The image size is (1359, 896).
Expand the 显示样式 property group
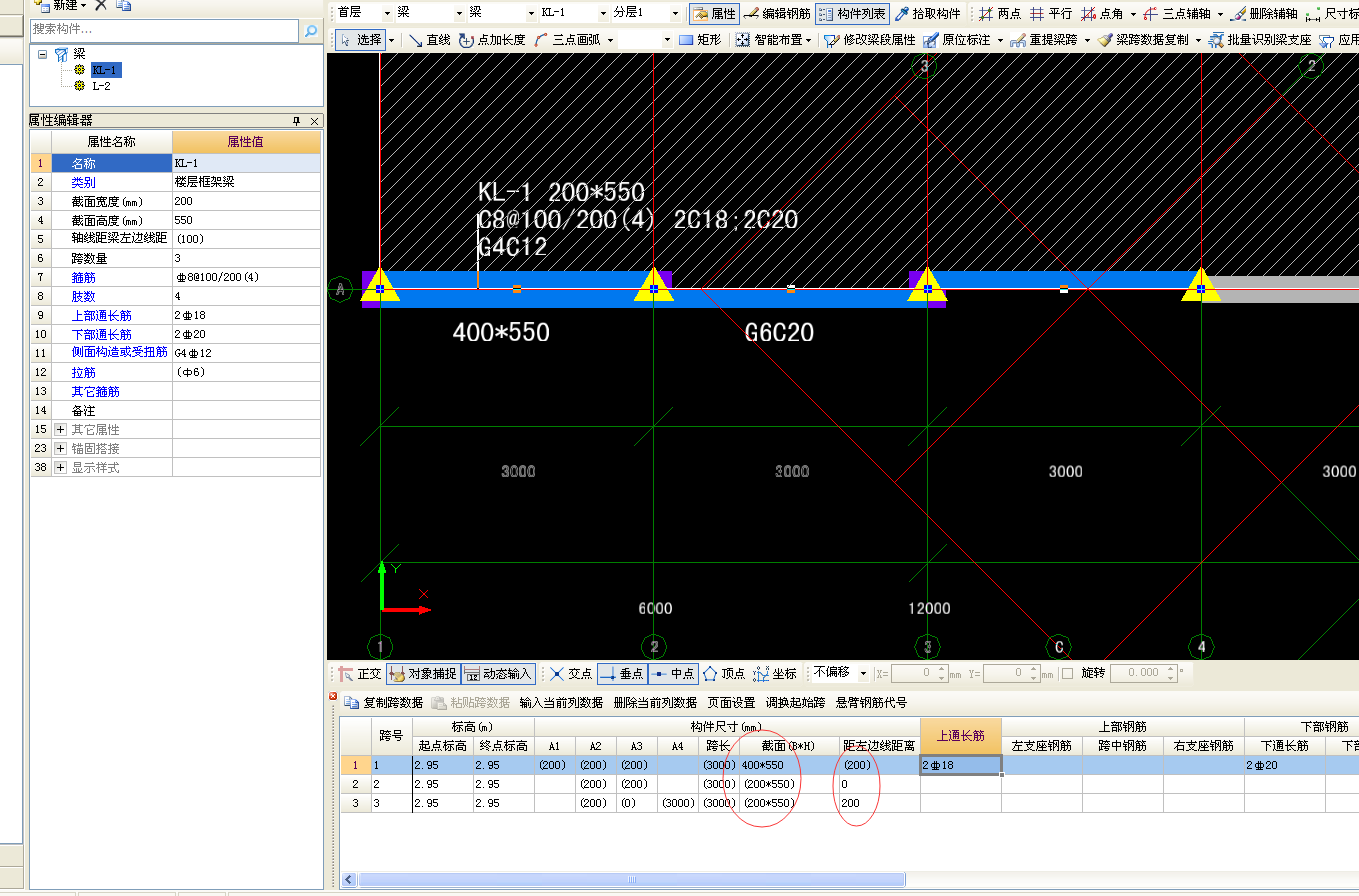(60, 467)
